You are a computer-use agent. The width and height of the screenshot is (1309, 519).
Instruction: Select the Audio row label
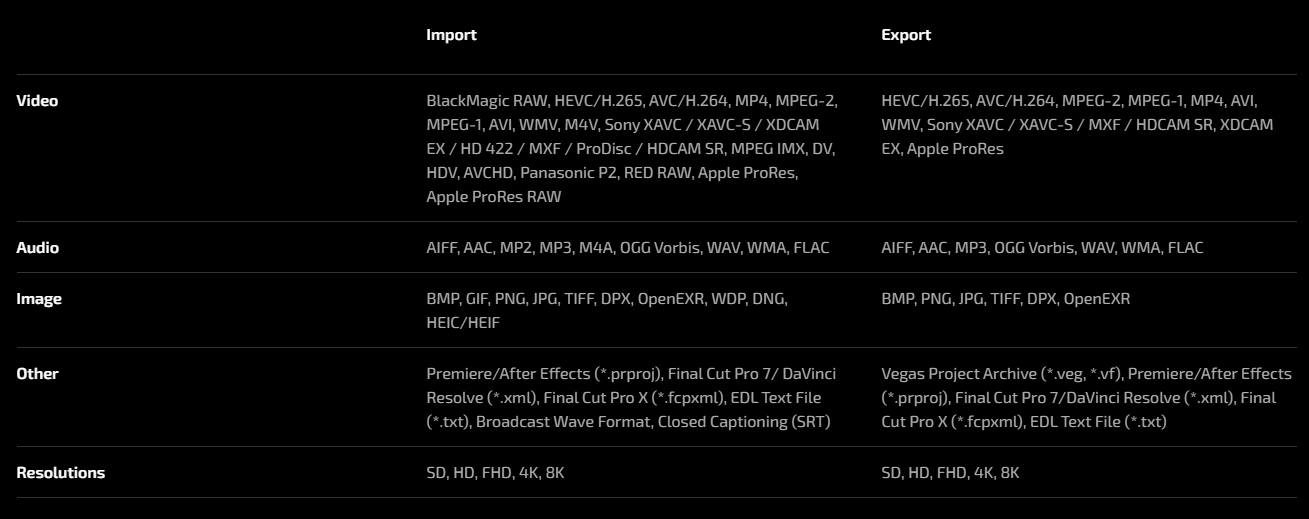37,248
